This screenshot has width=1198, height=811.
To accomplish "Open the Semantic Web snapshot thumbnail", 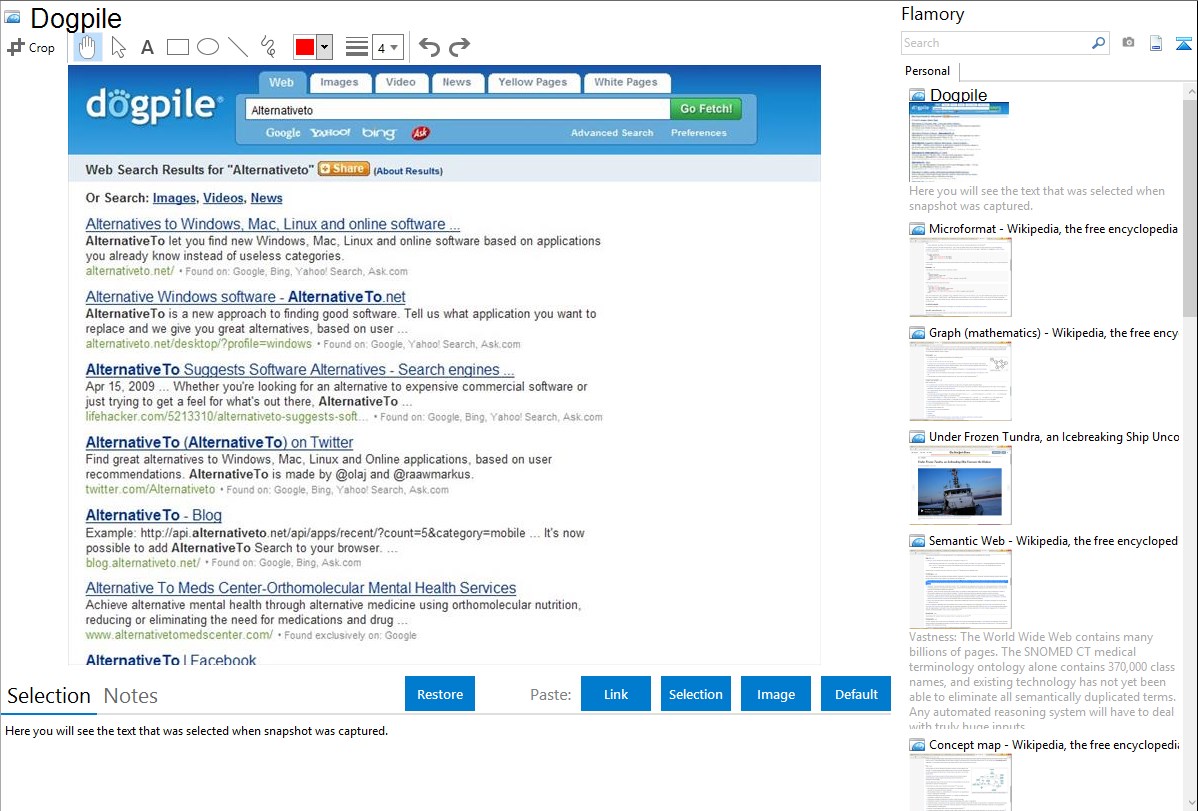I will coord(960,589).
